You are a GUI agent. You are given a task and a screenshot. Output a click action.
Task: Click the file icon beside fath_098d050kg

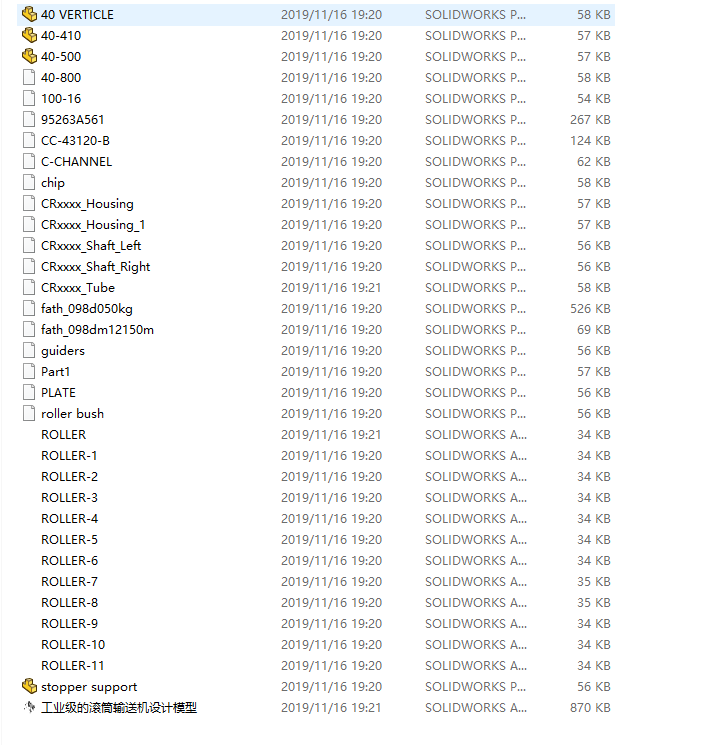[x=29, y=308]
